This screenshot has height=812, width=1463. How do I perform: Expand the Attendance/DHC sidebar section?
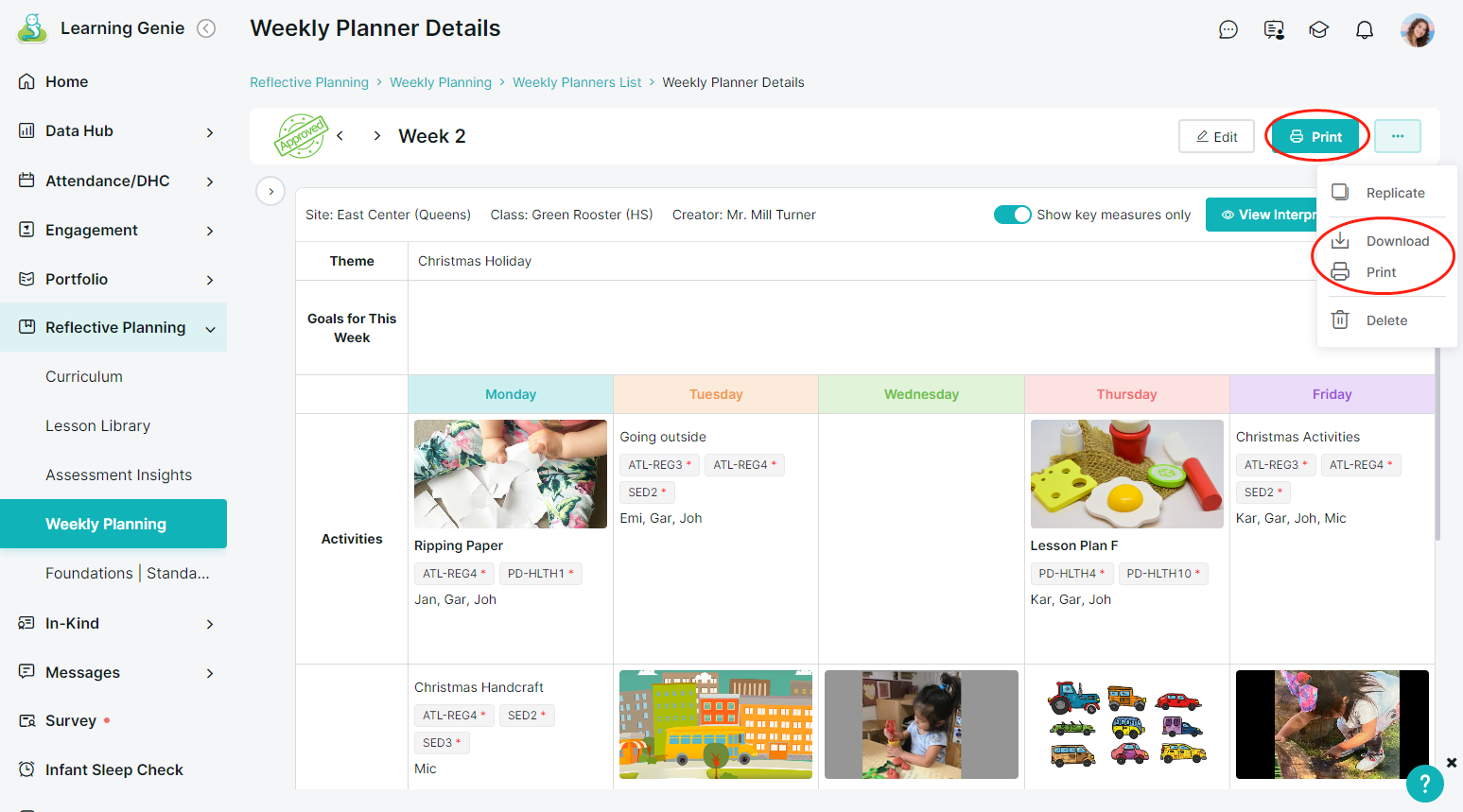tap(210, 181)
